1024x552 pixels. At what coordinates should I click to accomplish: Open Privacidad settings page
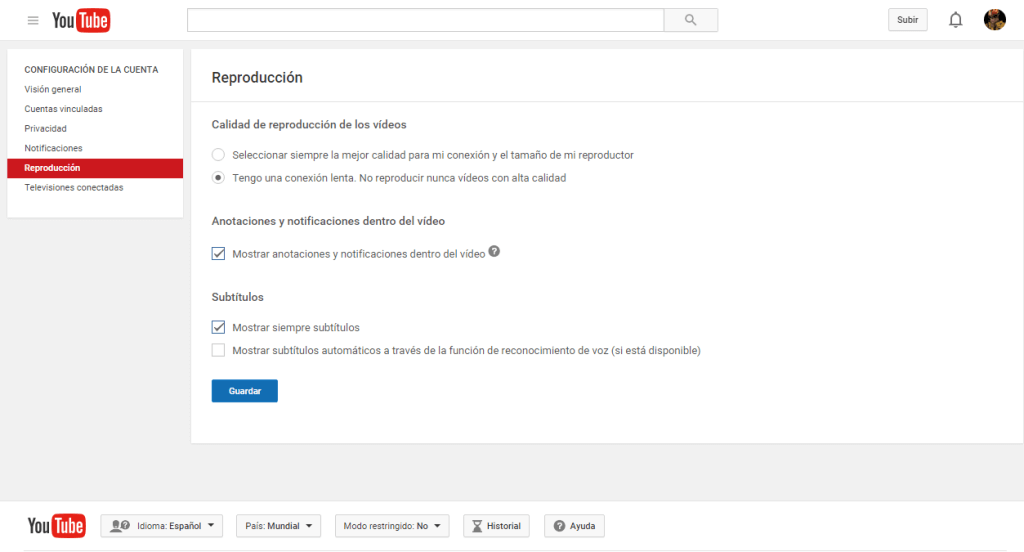click(46, 129)
